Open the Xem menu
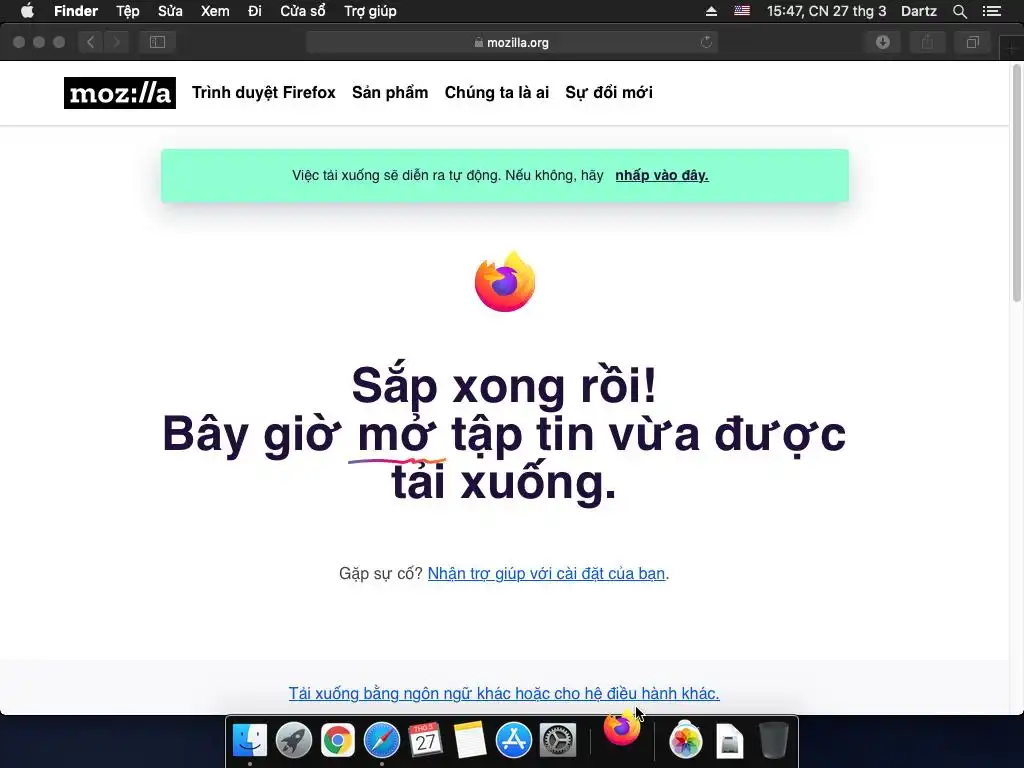The width and height of the screenshot is (1024, 768). click(x=215, y=11)
